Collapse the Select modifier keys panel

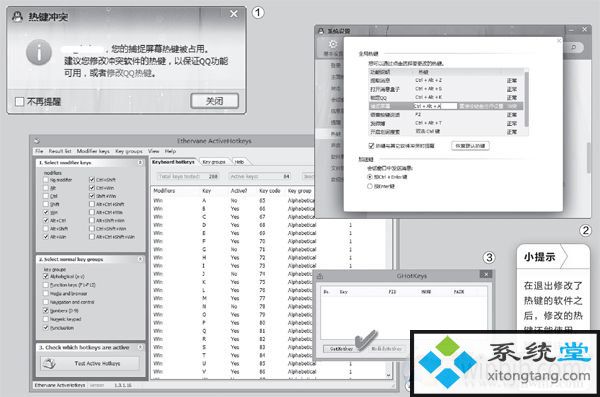click(x=140, y=163)
